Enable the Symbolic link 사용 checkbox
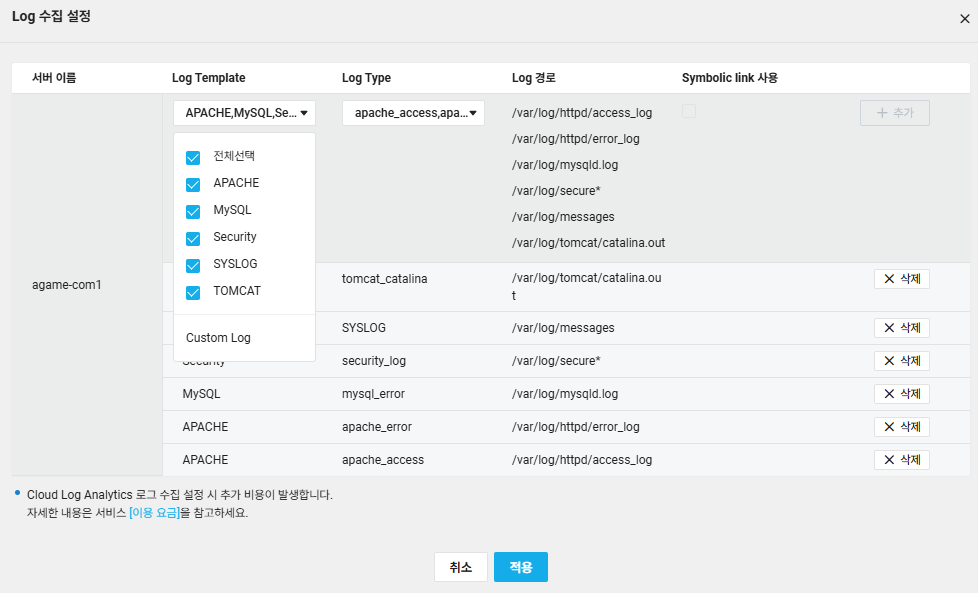The height and width of the screenshot is (593, 978). [689, 111]
